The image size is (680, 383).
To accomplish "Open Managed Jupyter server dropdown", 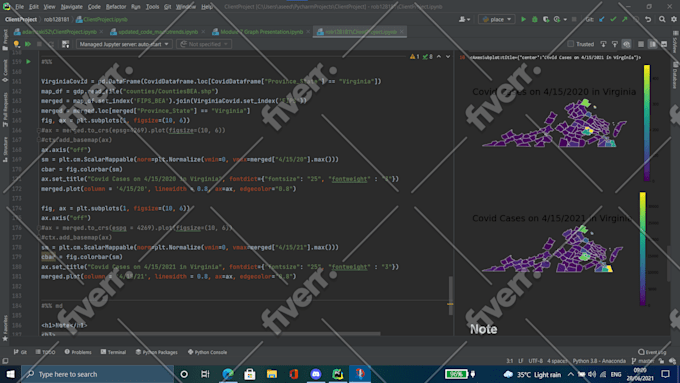I will click(x=124, y=44).
